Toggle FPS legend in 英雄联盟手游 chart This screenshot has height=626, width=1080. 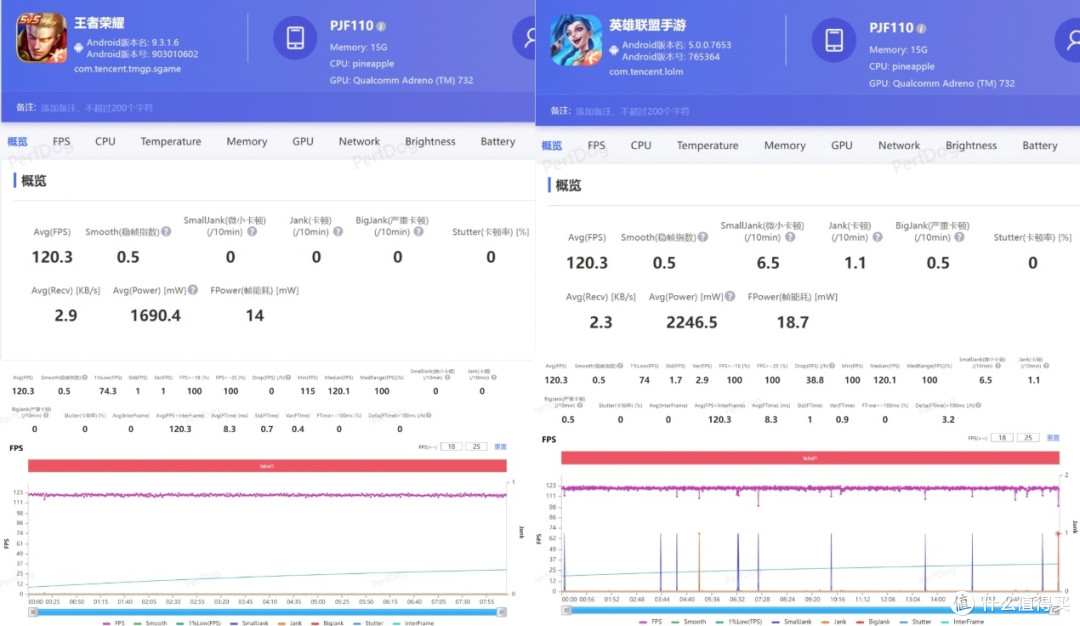pos(651,621)
